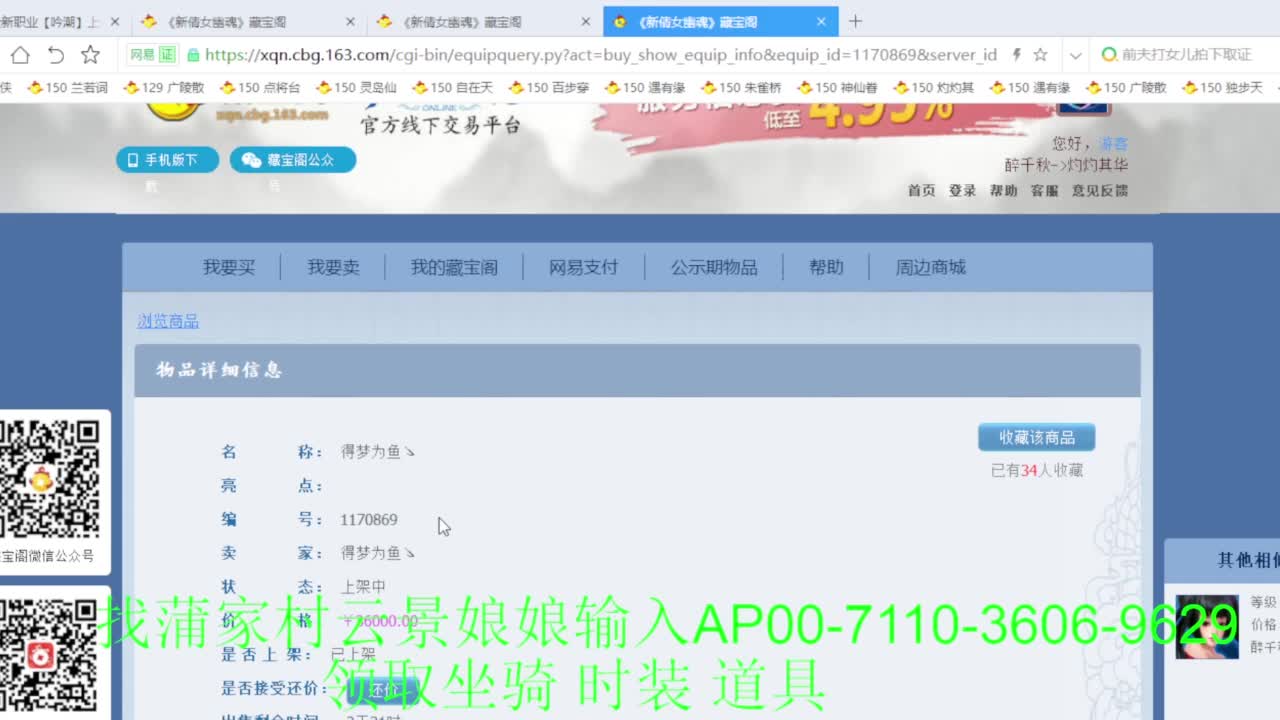Open bookmark 150 兰若词
Screen dimensions: 1280x720
click(x=68, y=88)
